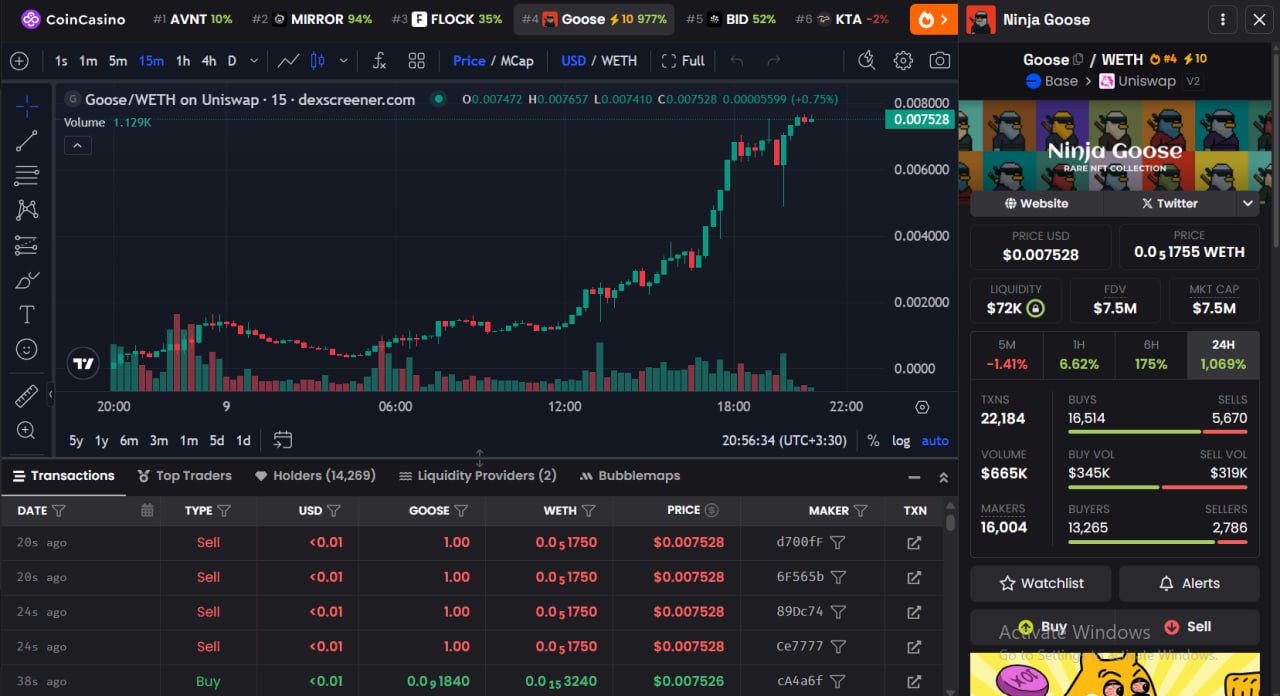Open the Ninja Goose options menu

(1222, 19)
